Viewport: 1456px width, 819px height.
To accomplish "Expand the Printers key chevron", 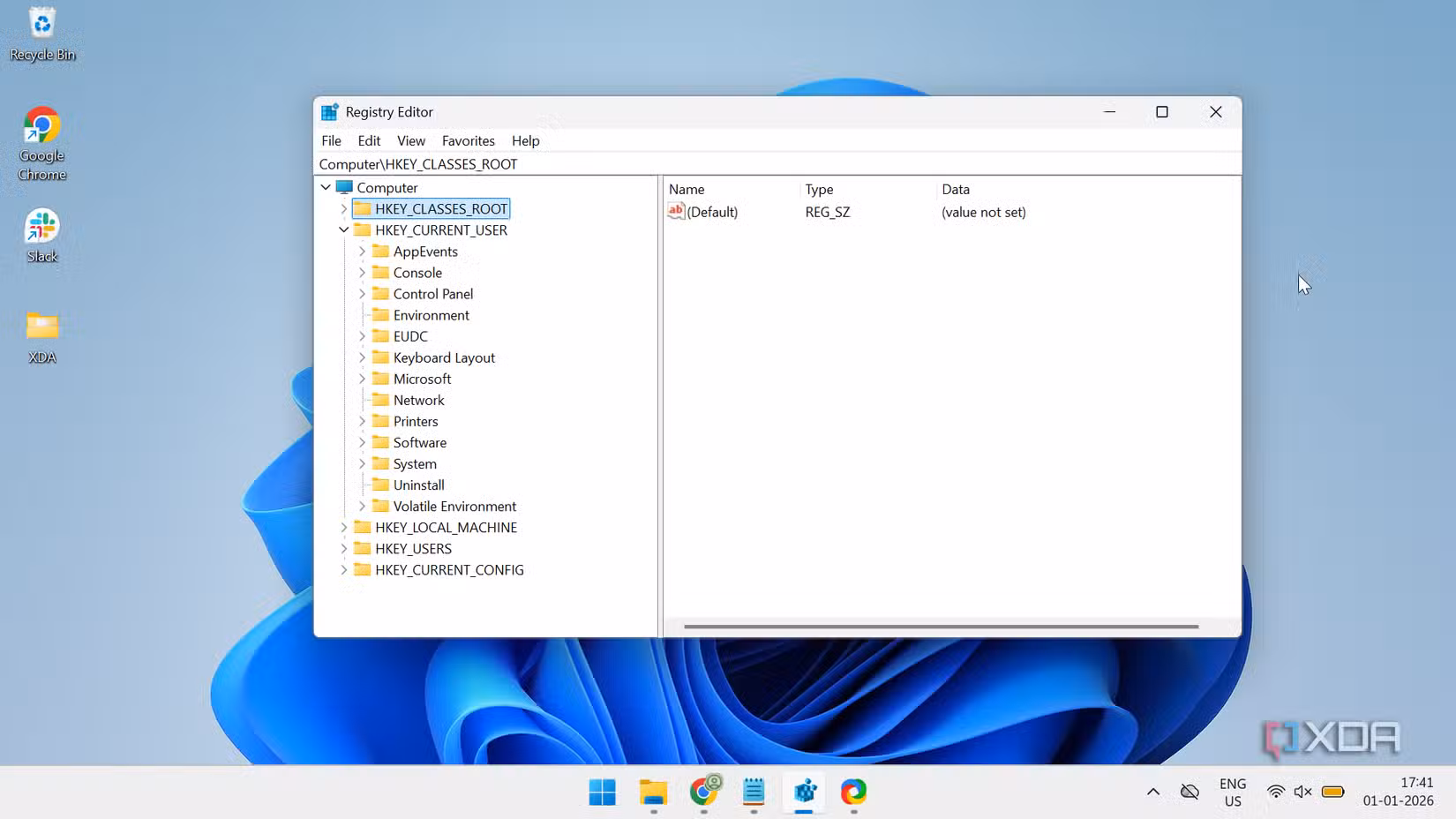I will [362, 421].
